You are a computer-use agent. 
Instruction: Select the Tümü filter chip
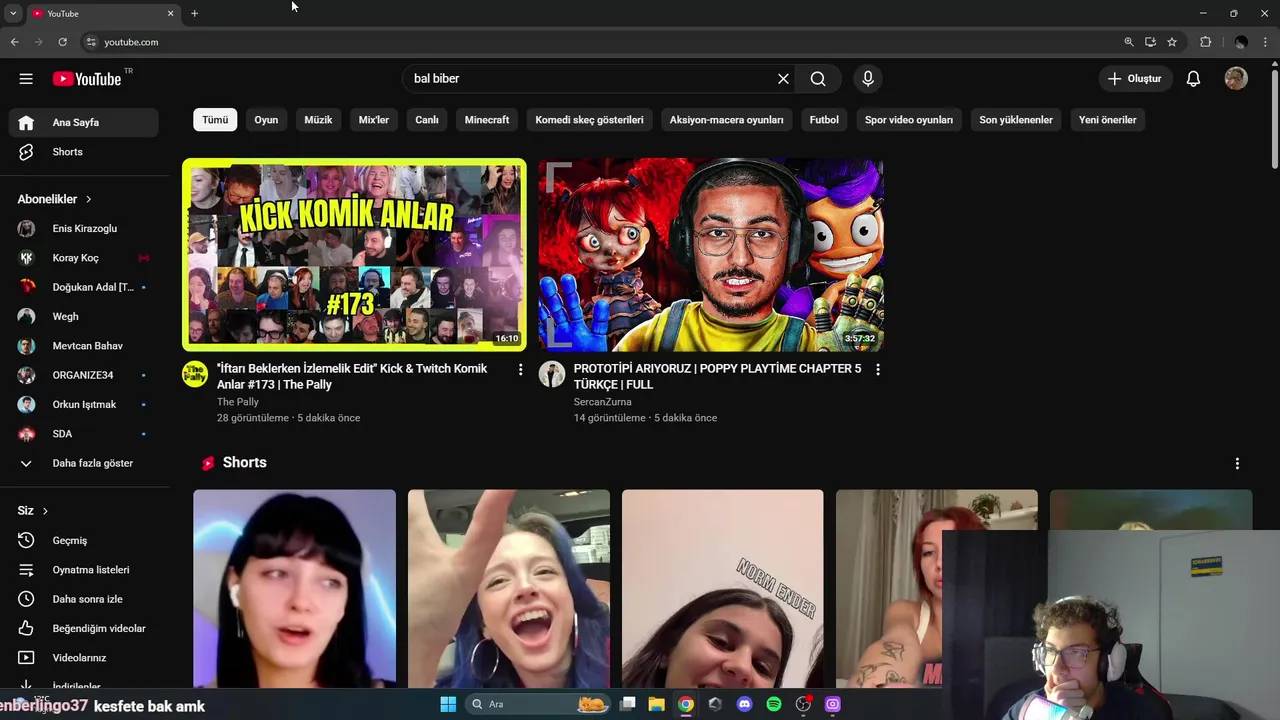coord(215,120)
